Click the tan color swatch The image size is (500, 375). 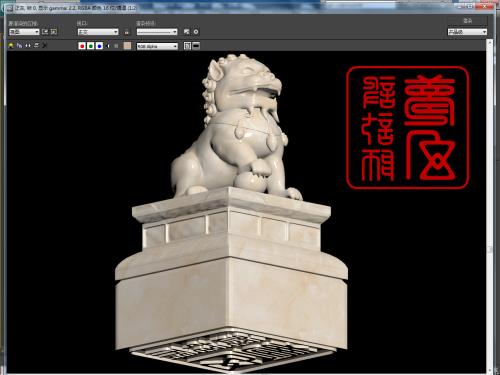click(127, 46)
